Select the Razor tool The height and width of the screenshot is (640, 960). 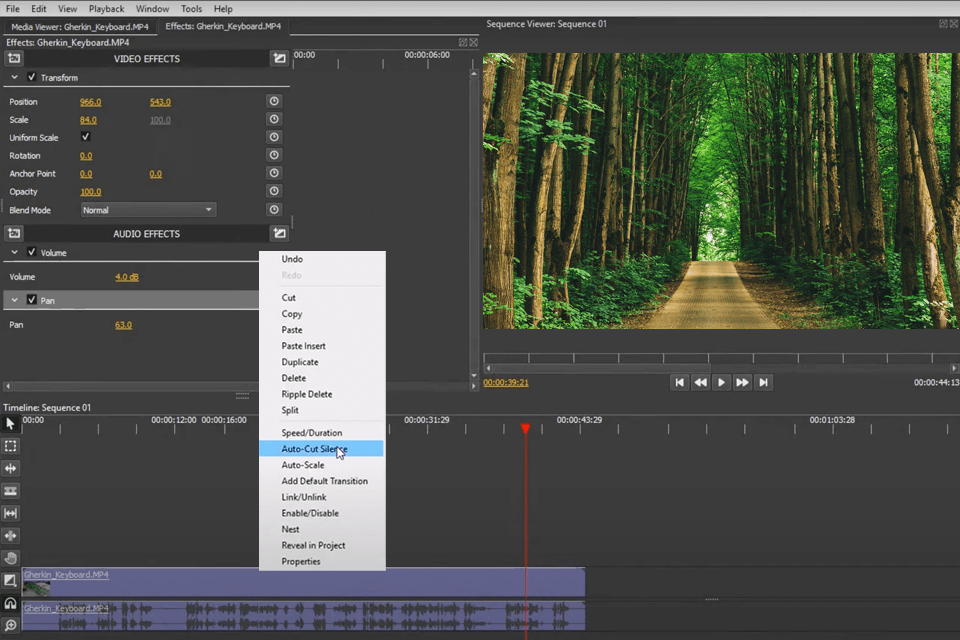pyautogui.click(x=10, y=491)
